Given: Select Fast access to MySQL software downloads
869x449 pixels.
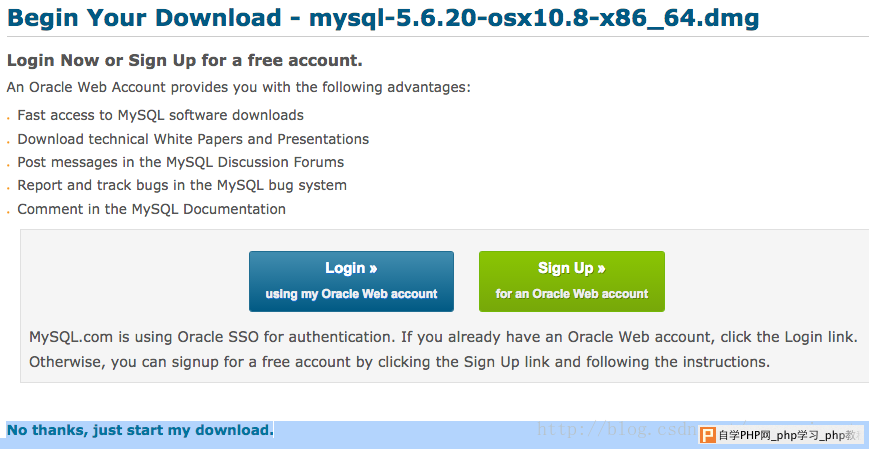Looking at the screenshot, I should [161, 115].
